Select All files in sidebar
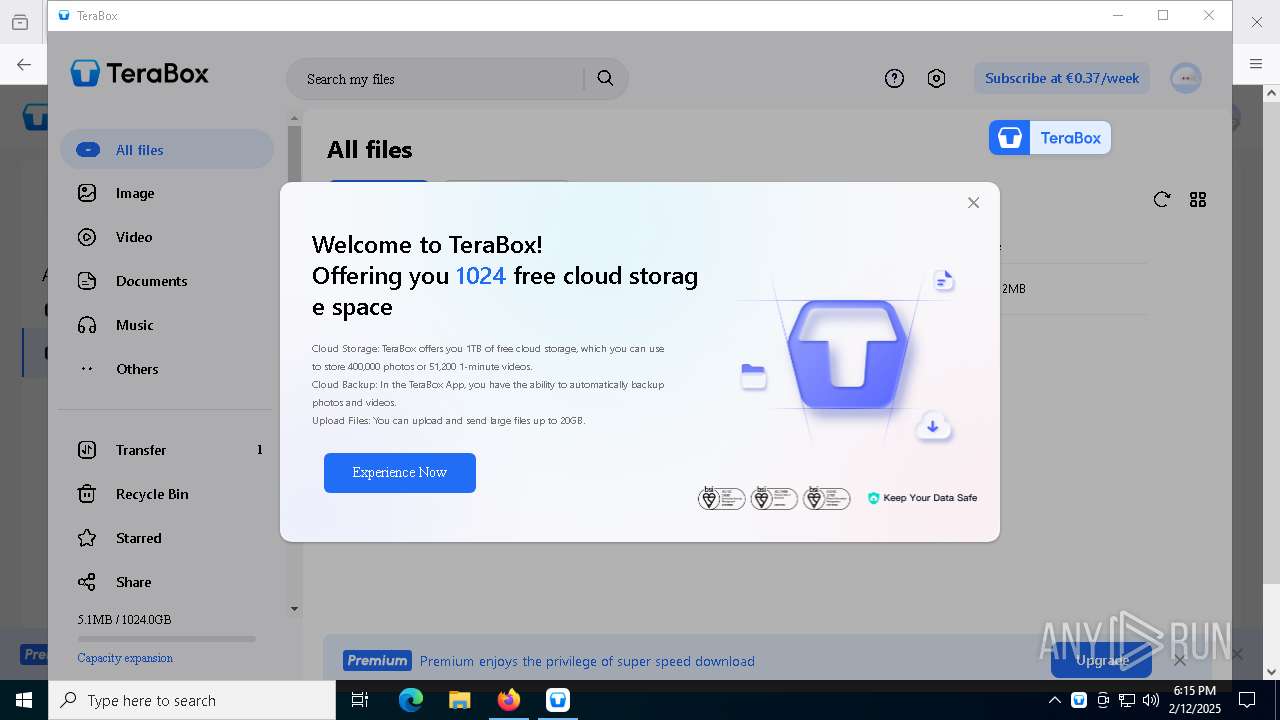Screen dimensions: 1280x720 (167, 150)
